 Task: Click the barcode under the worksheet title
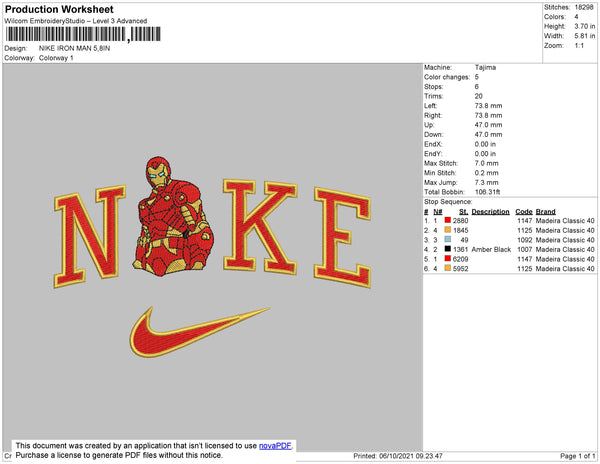pyautogui.click(x=83, y=34)
